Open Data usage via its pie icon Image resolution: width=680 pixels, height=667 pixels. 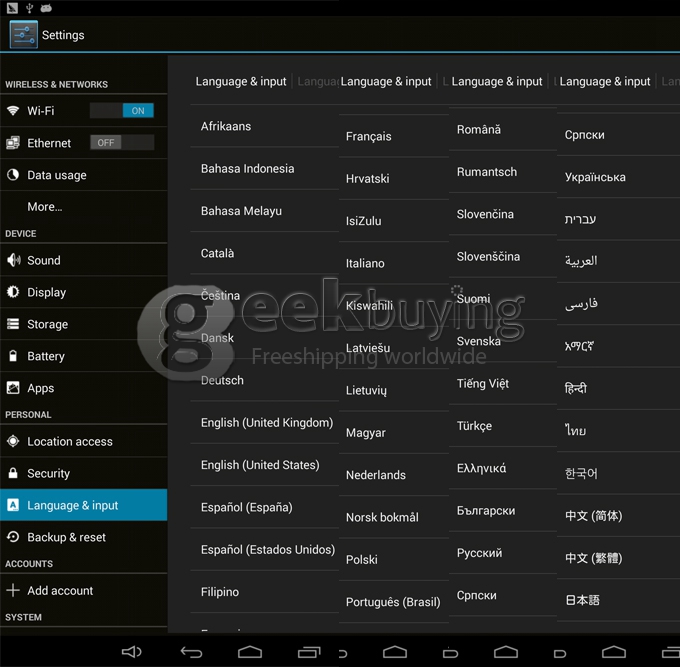[x=13, y=175]
